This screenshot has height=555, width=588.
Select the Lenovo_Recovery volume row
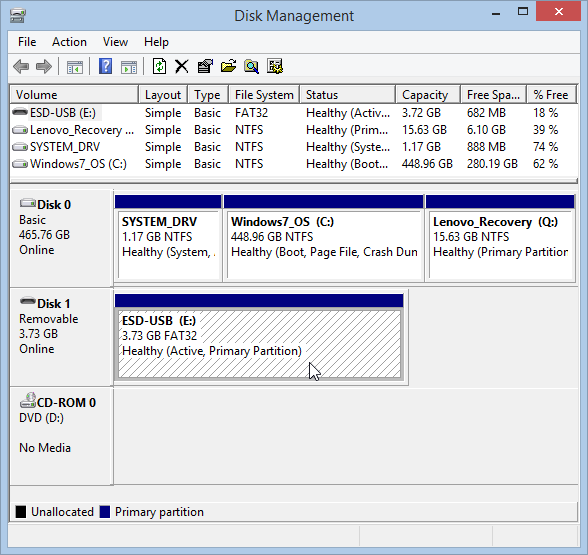click(294, 130)
